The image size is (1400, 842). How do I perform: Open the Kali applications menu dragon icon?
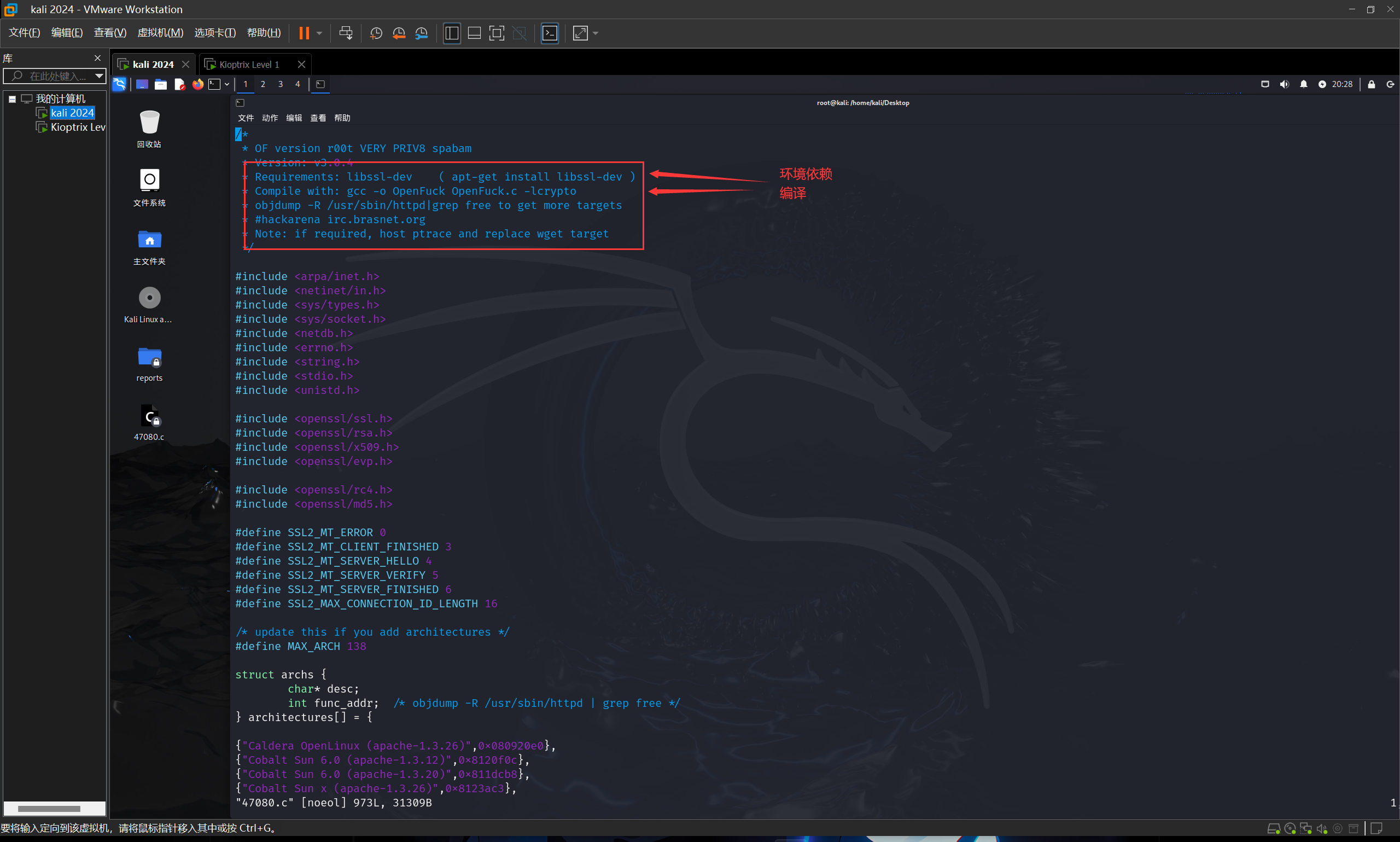coord(120,84)
